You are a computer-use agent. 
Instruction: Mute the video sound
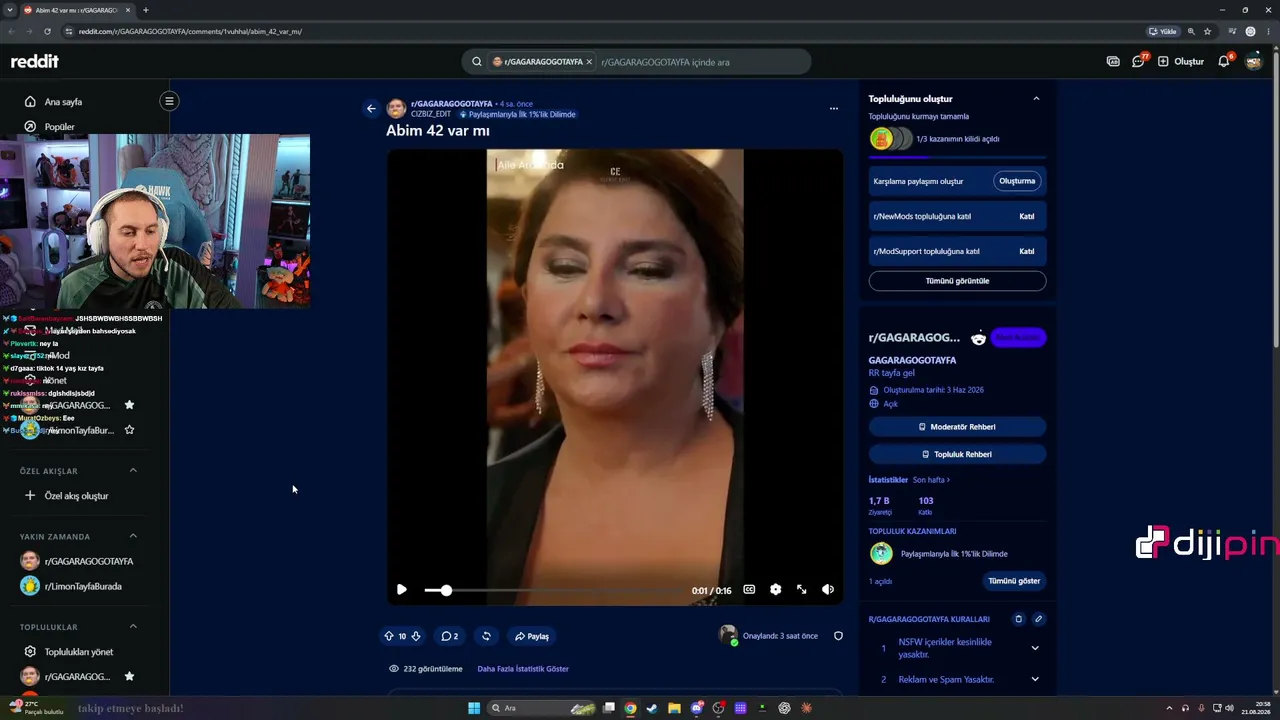tap(828, 590)
